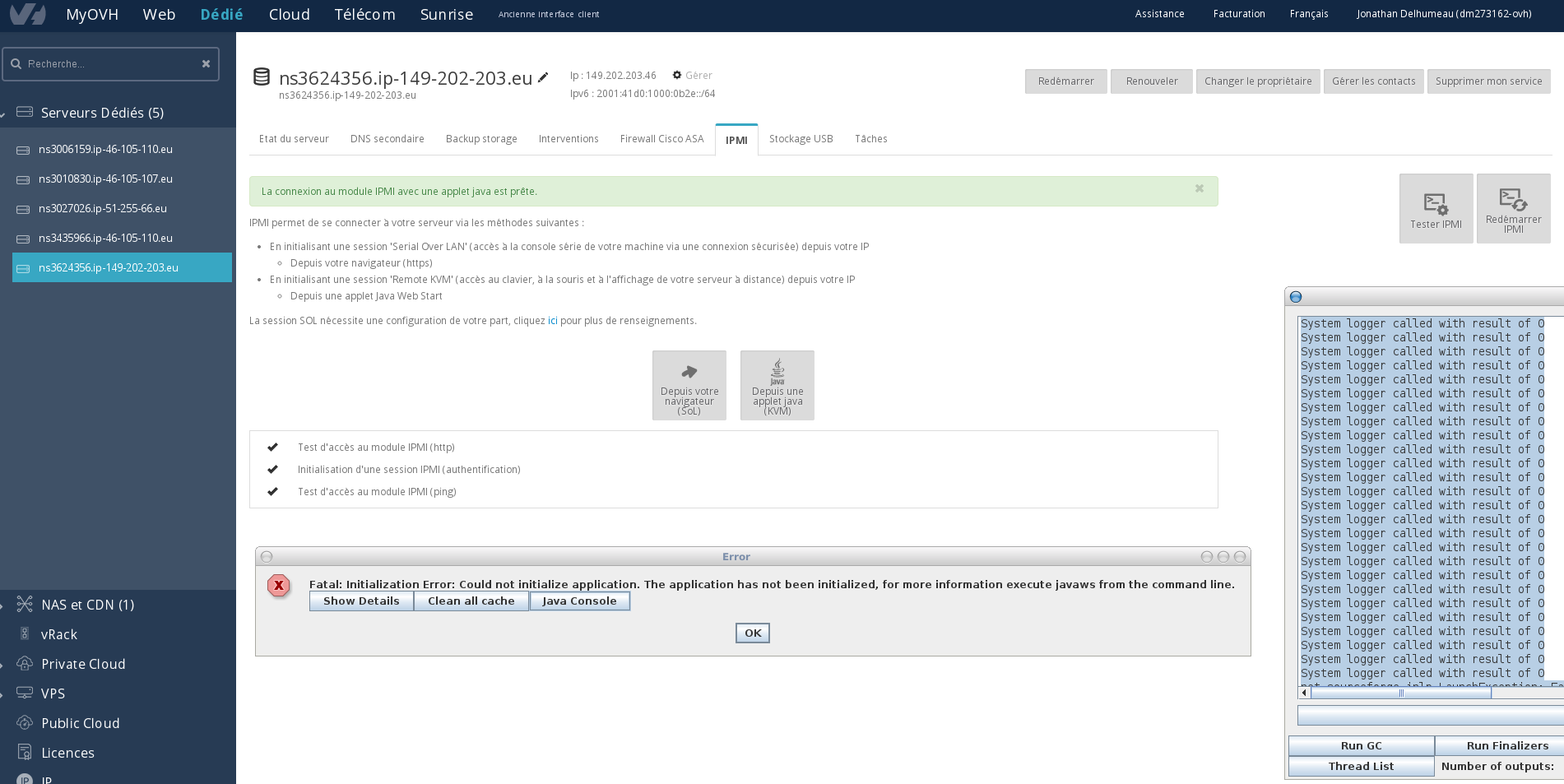Click the Renouveler button

click(1151, 81)
